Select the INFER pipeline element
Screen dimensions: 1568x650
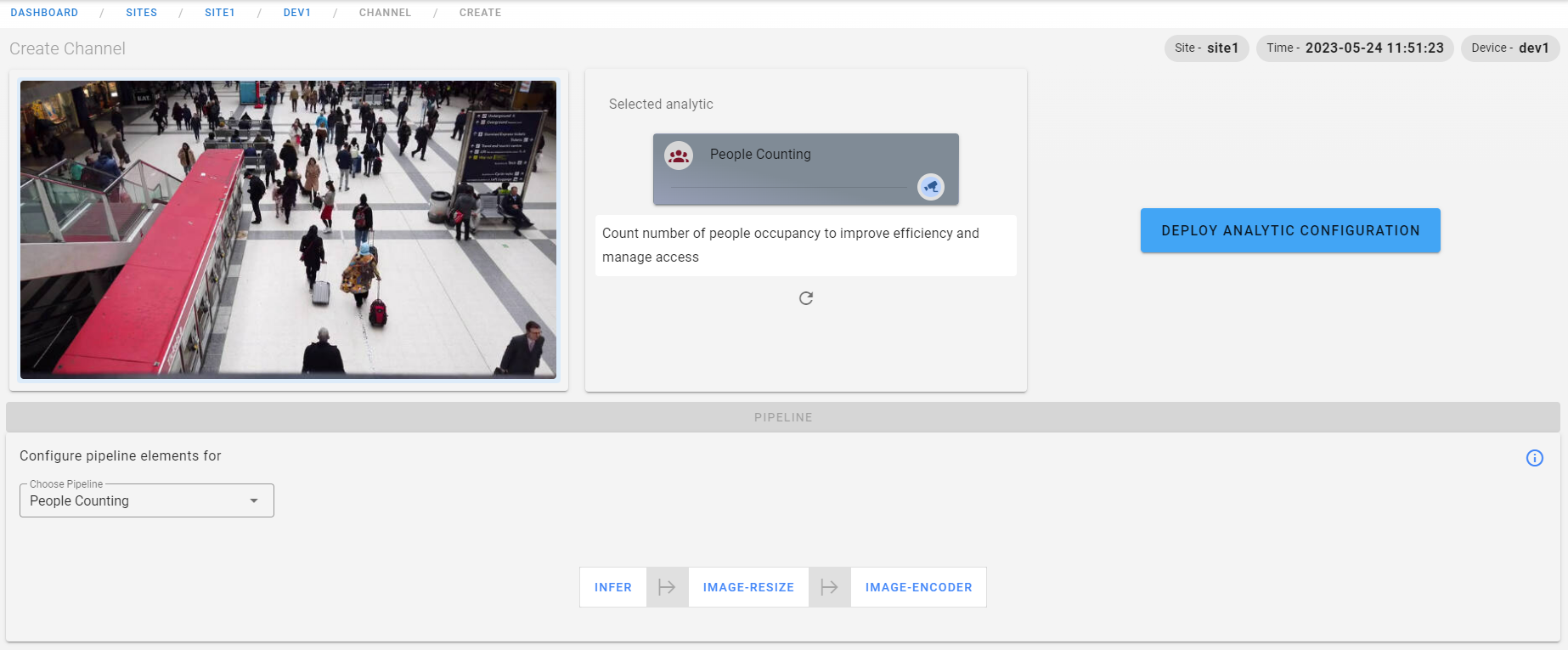pyautogui.click(x=612, y=587)
